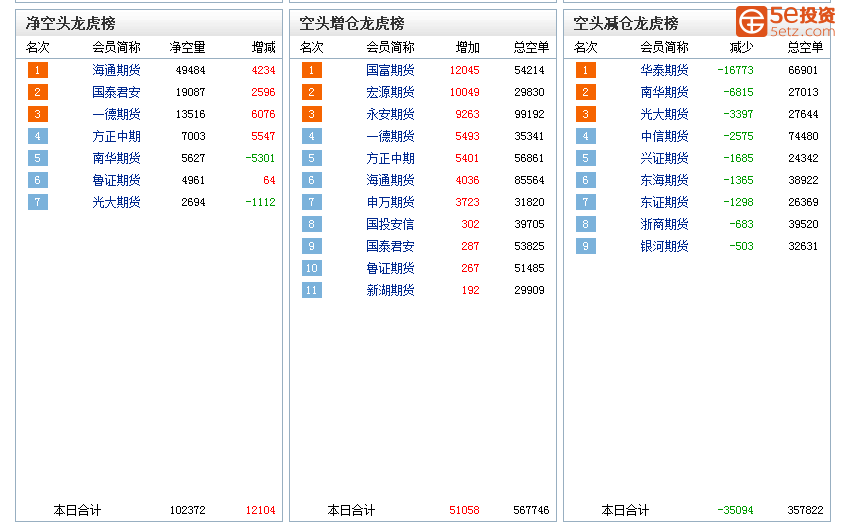Image resolution: width=843 pixels, height=530 pixels.
Task: Select rank 3 badge in 空头增仓龙虎榜
Action: point(311,114)
